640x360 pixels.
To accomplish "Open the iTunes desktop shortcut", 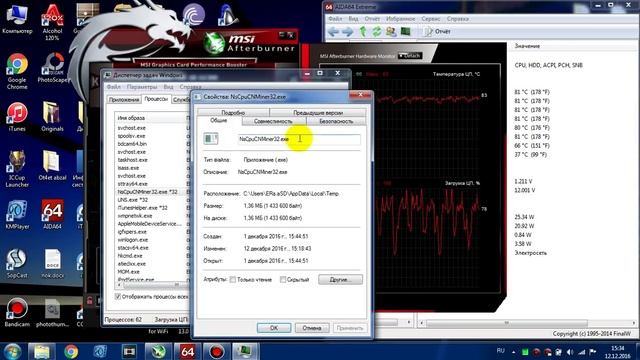I will pos(17,117).
